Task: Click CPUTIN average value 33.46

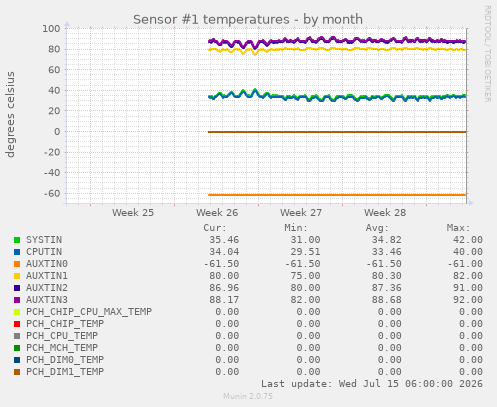Action: pos(386,252)
